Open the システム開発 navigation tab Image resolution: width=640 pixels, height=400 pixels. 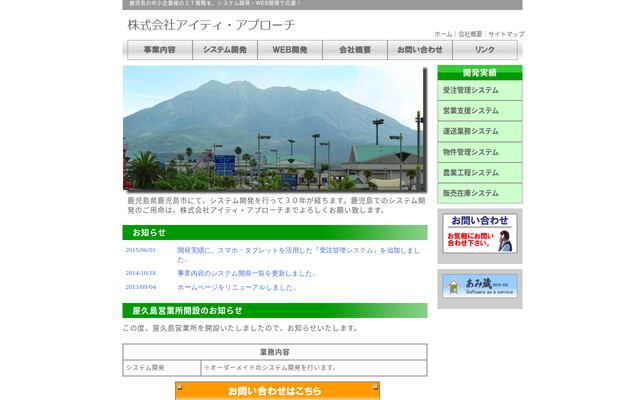(x=225, y=50)
